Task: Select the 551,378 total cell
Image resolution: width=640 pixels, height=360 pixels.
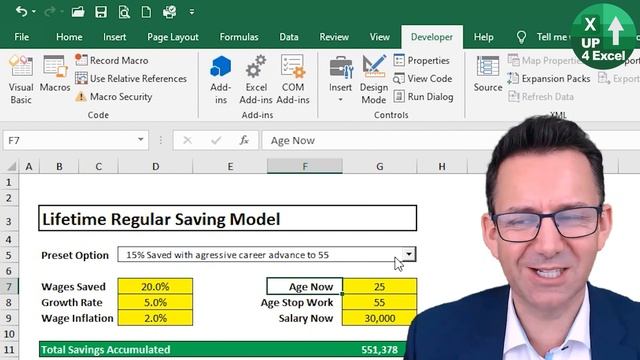Action: (380, 350)
